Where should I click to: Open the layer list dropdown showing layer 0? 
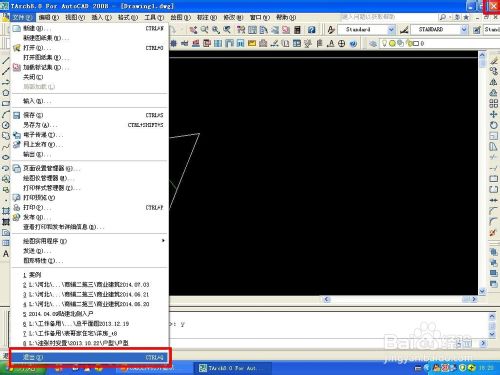[x=440, y=43]
